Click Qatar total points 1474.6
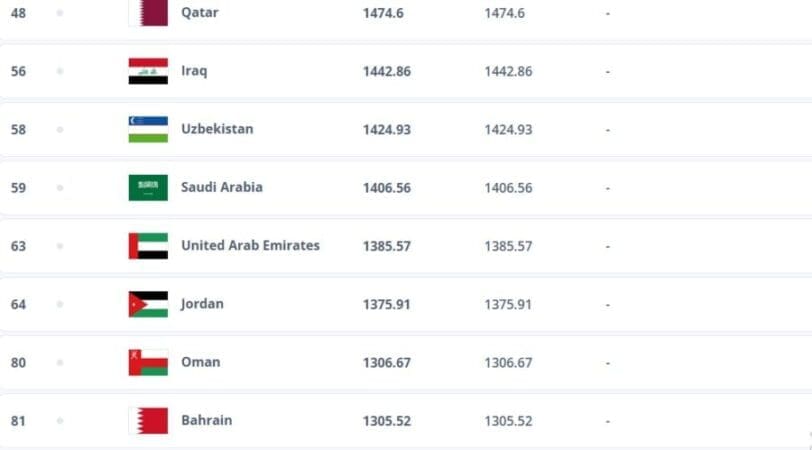This screenshot has width=812, height=450. [x=383, y=13]
